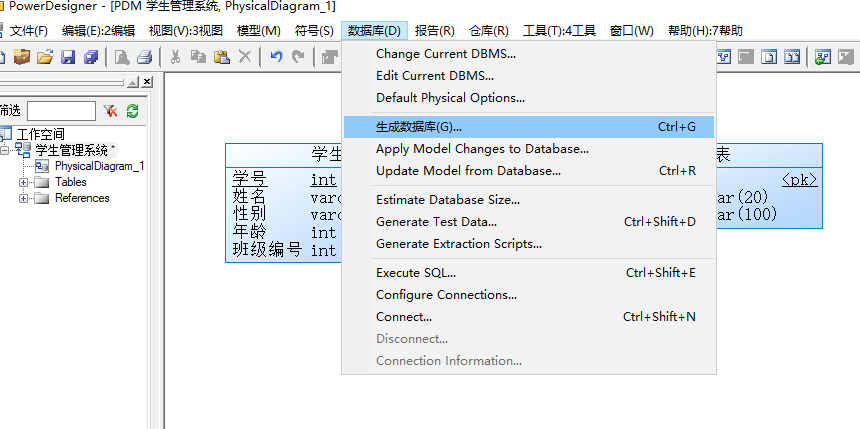Collapse the 学生管理系统 tree node
This screenshot has width=860, height=429.
coord(4,150)
